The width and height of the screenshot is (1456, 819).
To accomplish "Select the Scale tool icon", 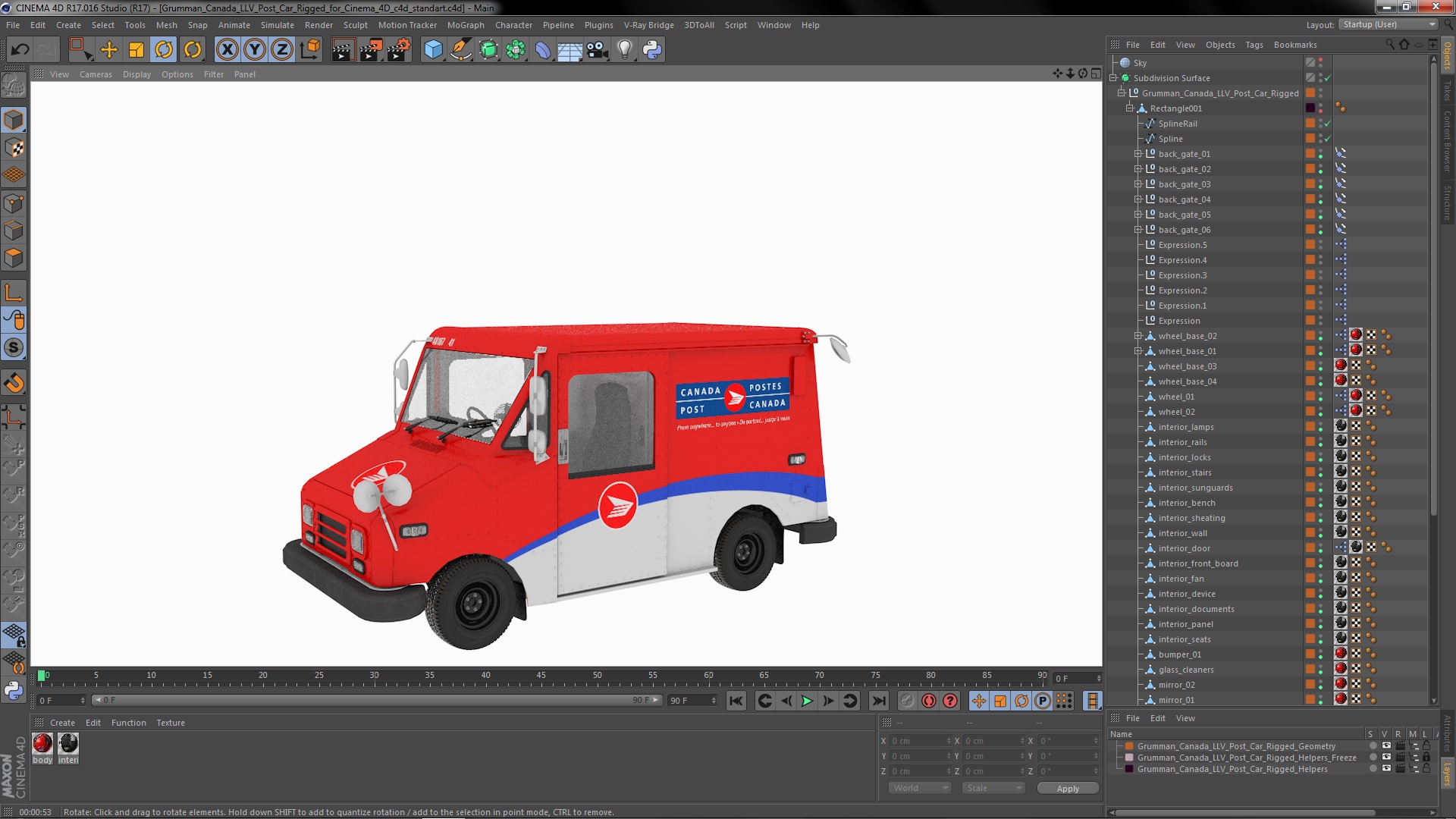I will 136,50.
